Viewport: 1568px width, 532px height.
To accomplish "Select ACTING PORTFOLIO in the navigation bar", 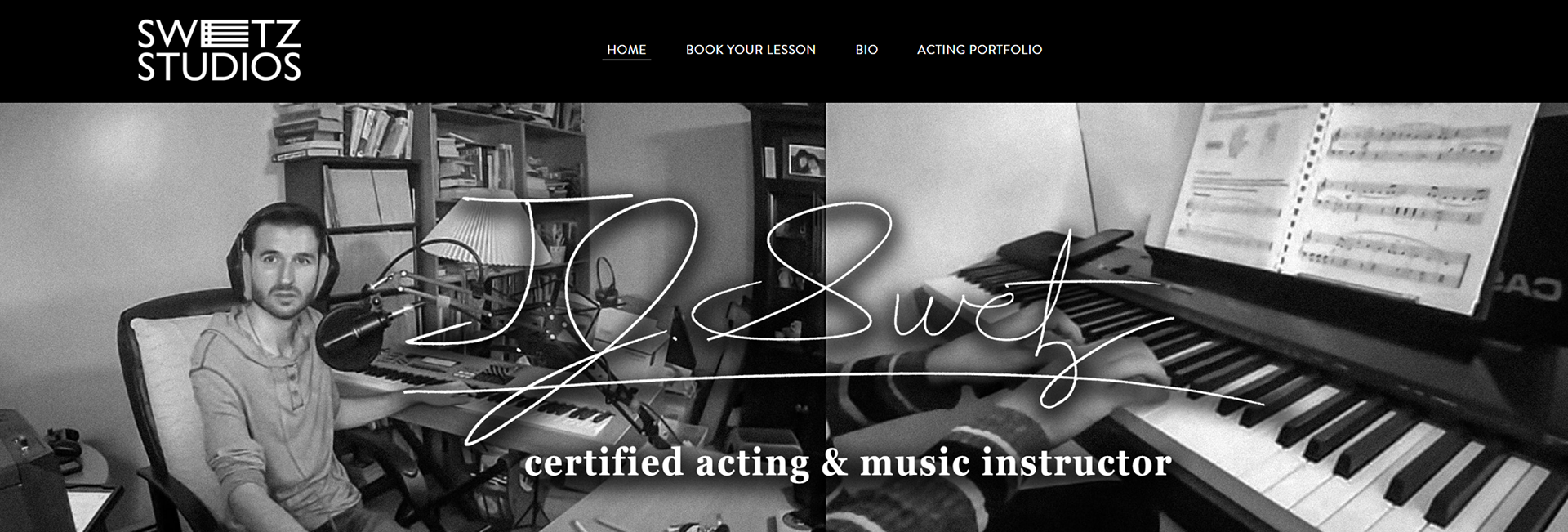I will point(979,49).
